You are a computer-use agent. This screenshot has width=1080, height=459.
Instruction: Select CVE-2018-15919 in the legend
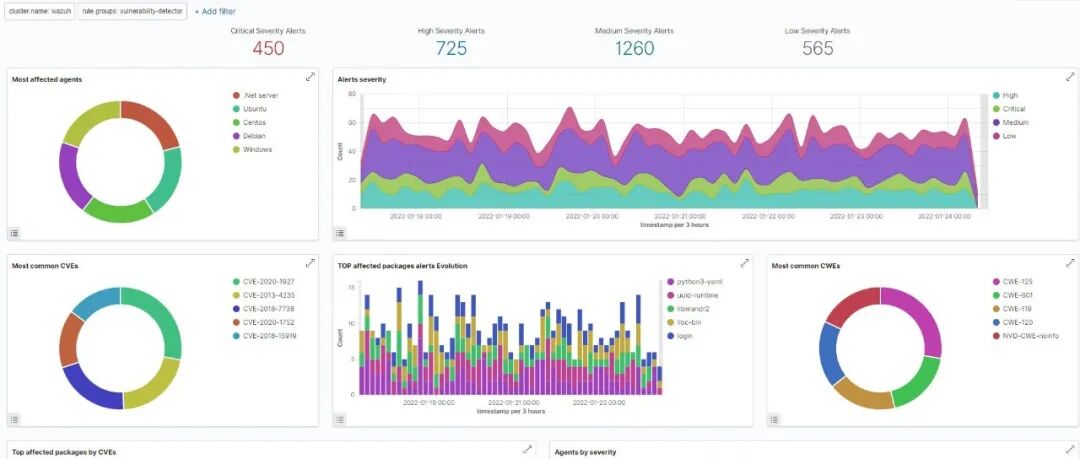(265, 336)
